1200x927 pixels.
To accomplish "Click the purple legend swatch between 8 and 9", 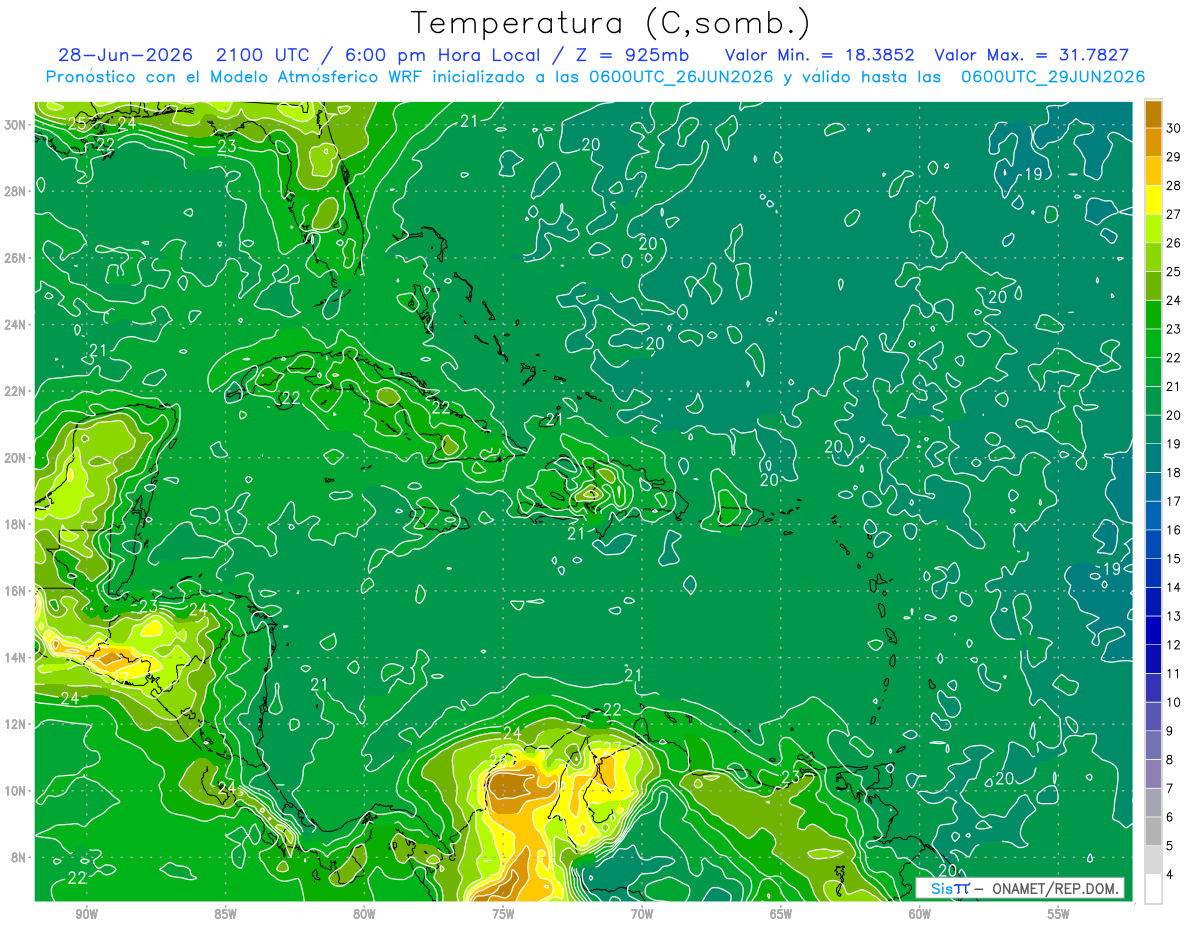I will (1153, 745).
